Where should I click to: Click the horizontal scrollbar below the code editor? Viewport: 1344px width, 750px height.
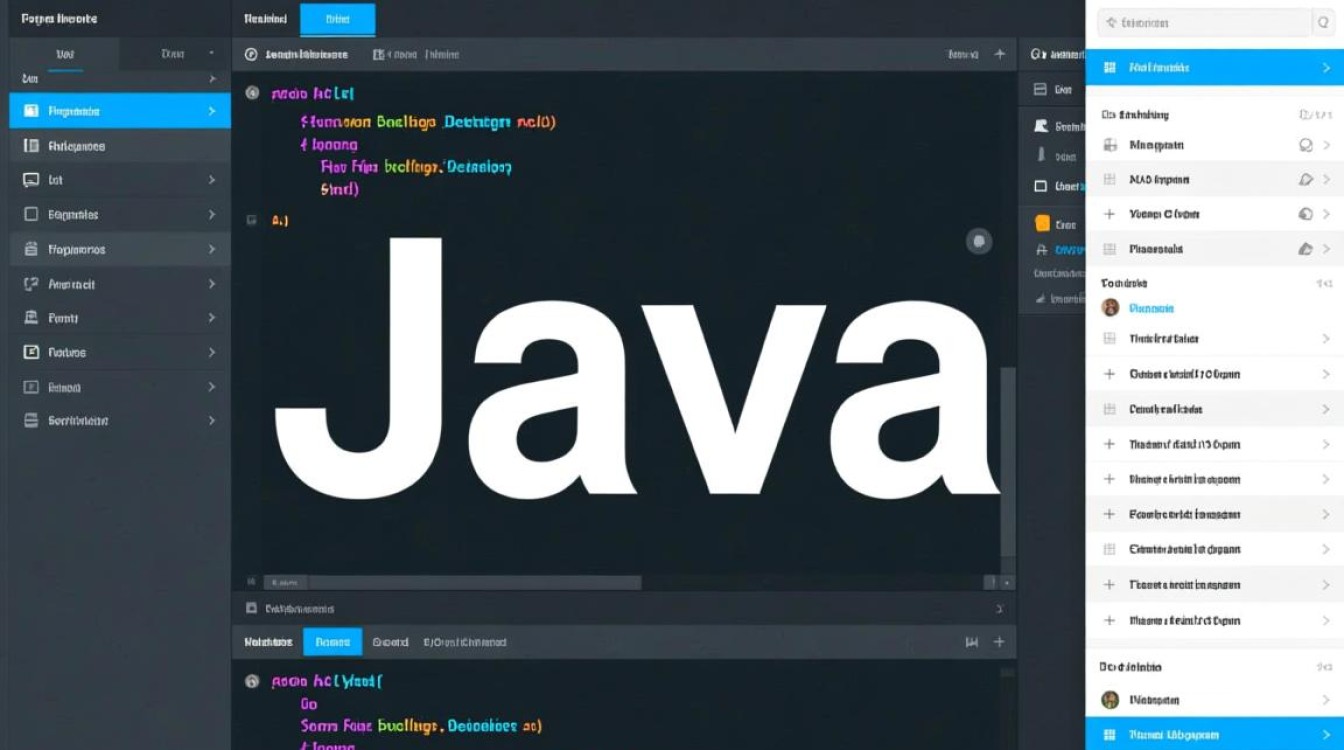pyautogui.click(x=450, y=581)
